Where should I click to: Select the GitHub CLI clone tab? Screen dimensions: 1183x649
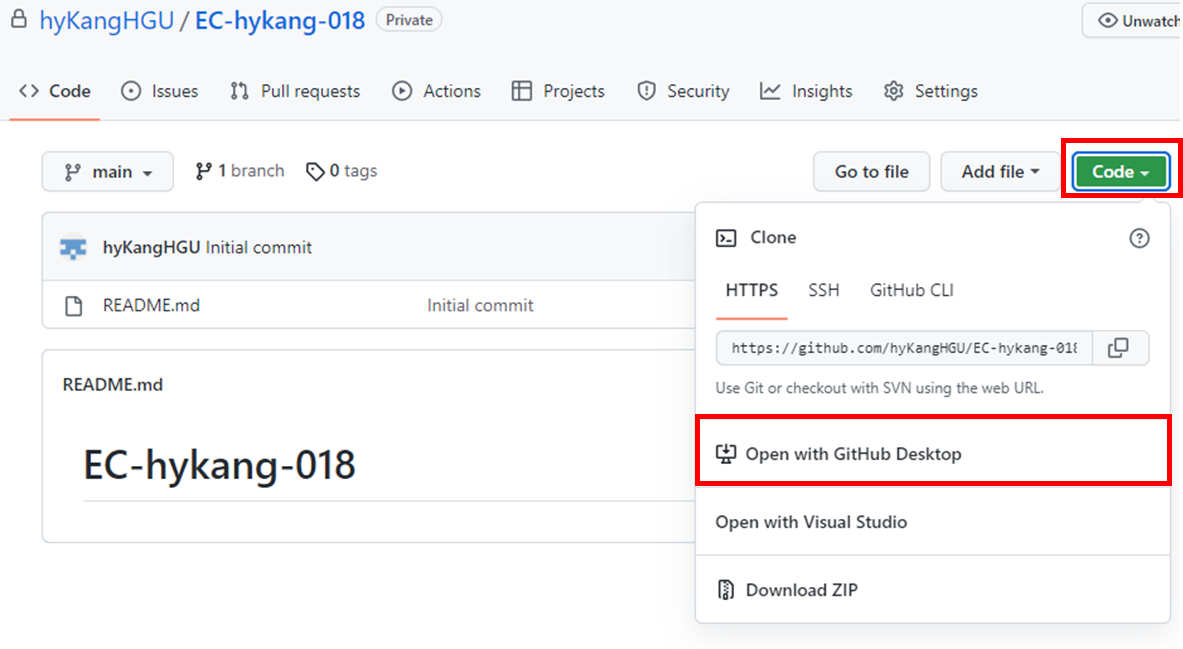click(x=911, y=290)
